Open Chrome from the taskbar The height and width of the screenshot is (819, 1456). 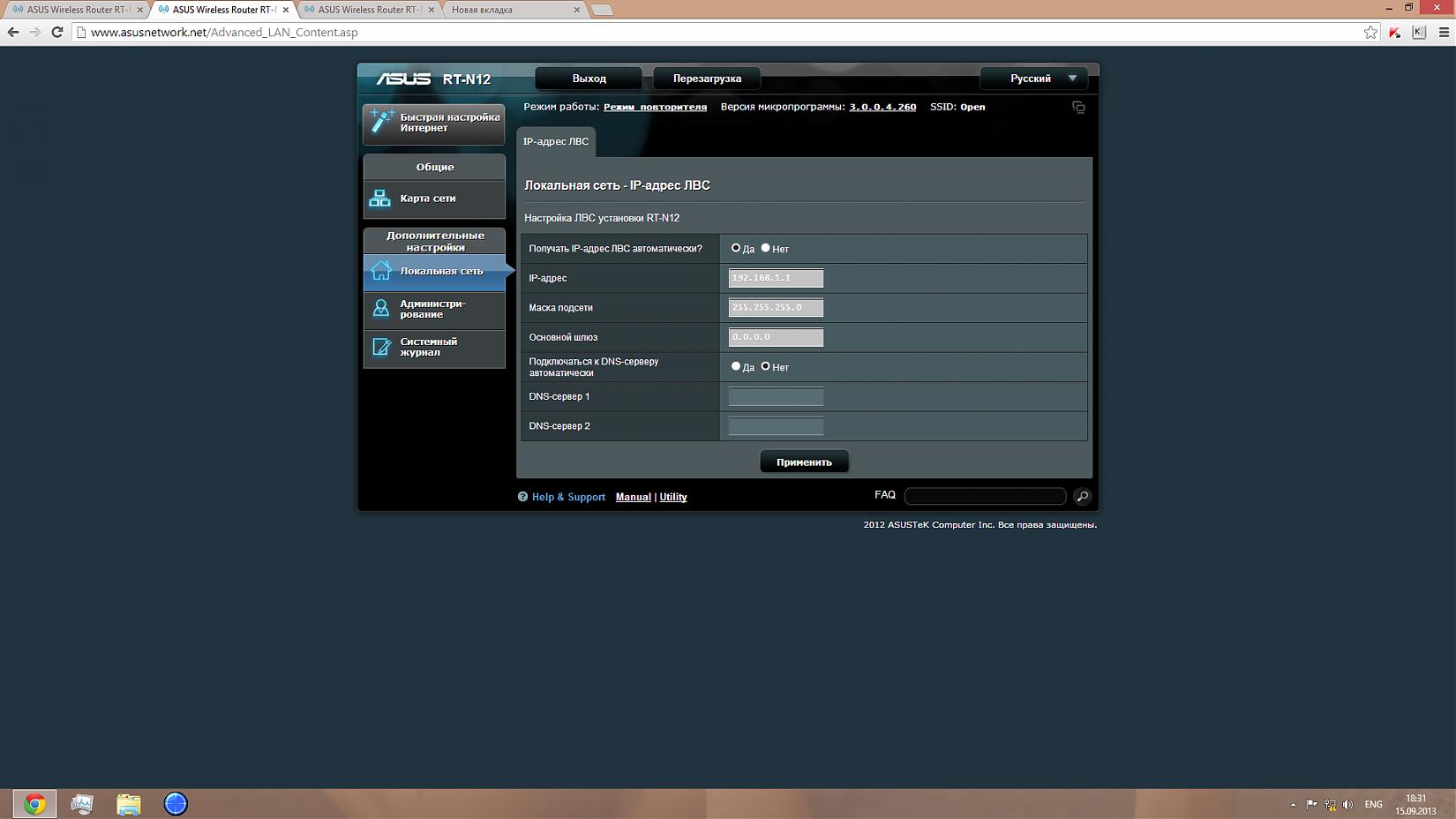34,804
